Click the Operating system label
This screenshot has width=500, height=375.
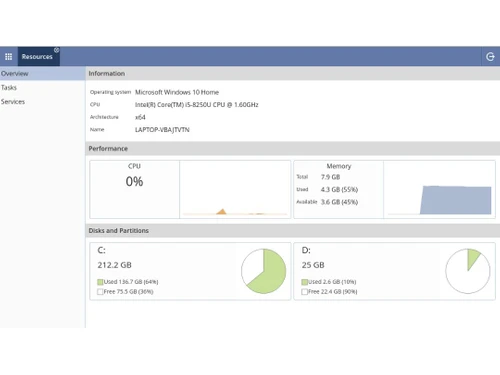pos(110,92)
